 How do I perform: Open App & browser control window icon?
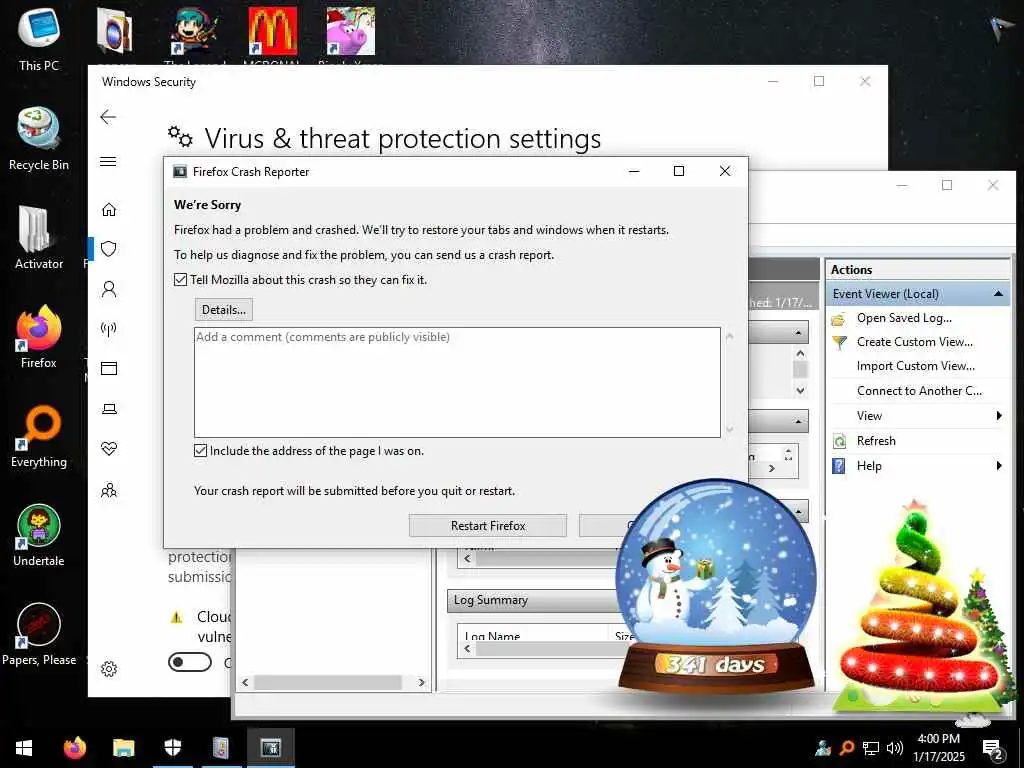pyautogui.click(x=109, y=368)
